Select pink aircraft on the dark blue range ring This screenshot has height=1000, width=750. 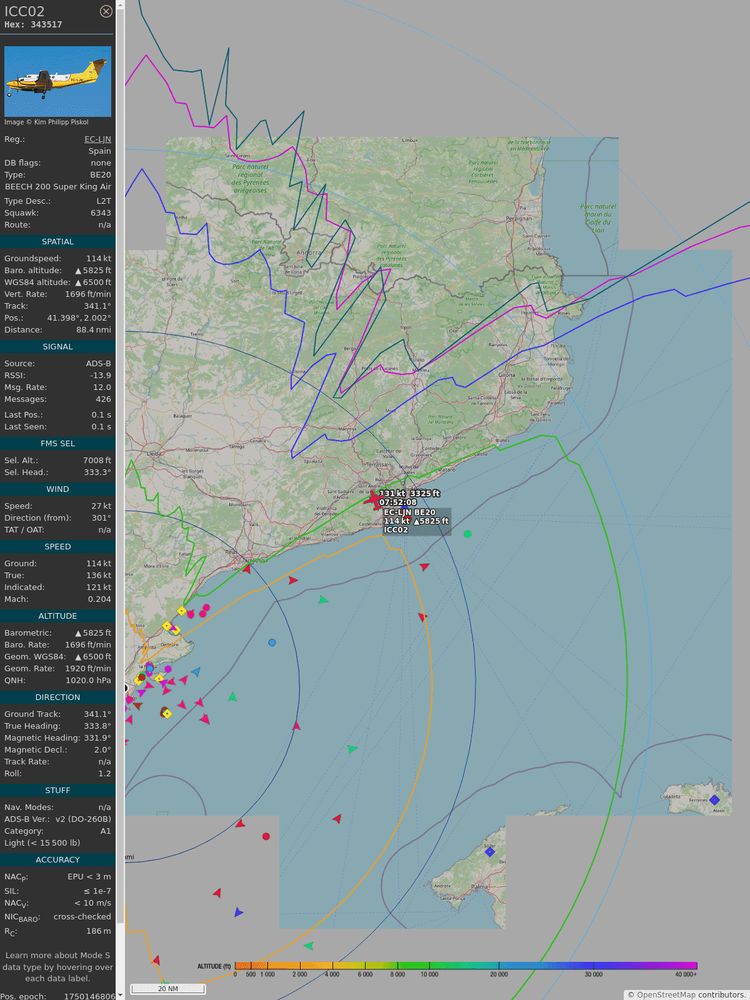tap(296, 725)
